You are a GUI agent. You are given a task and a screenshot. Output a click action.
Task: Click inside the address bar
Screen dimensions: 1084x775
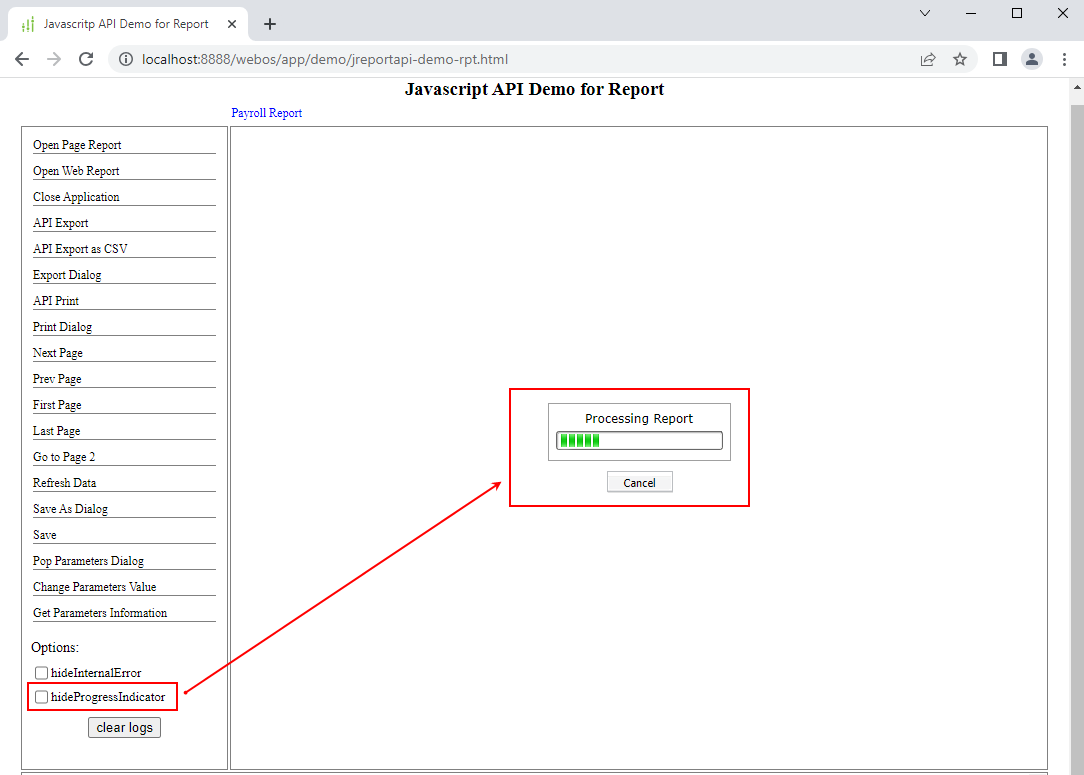pos(400,59)
